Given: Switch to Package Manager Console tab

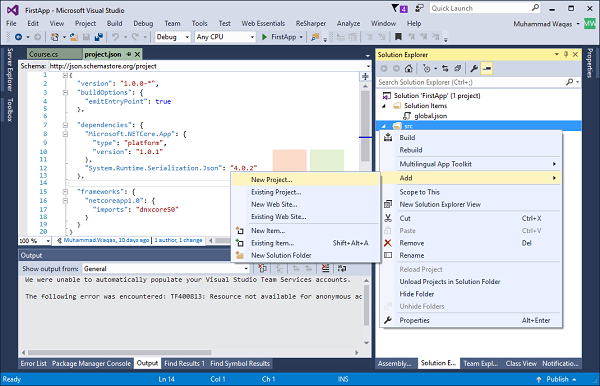Looking at the screenshot, I should click(91, 363).
